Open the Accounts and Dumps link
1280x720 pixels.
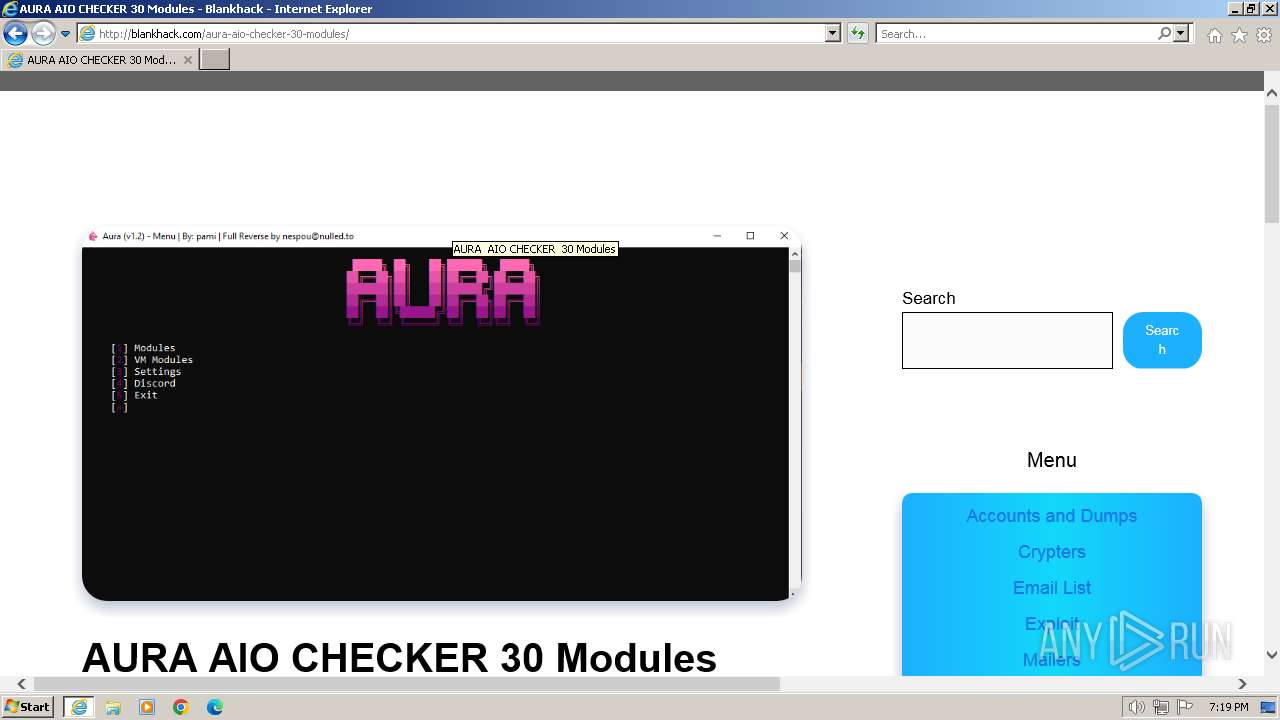tap(1051, 516)
